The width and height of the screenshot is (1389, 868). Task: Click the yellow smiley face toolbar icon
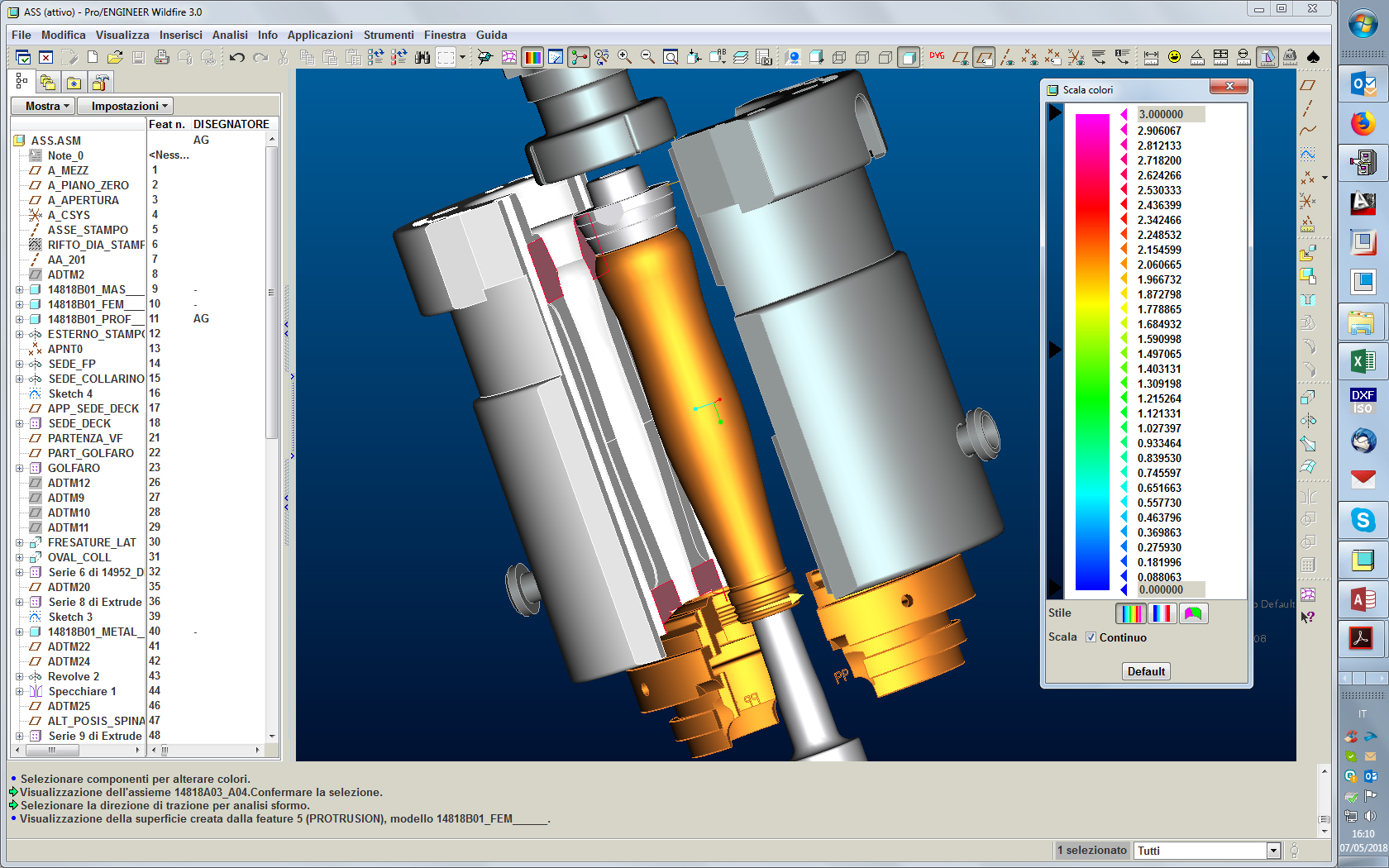pyautogui.click(x=1174, y=57)
